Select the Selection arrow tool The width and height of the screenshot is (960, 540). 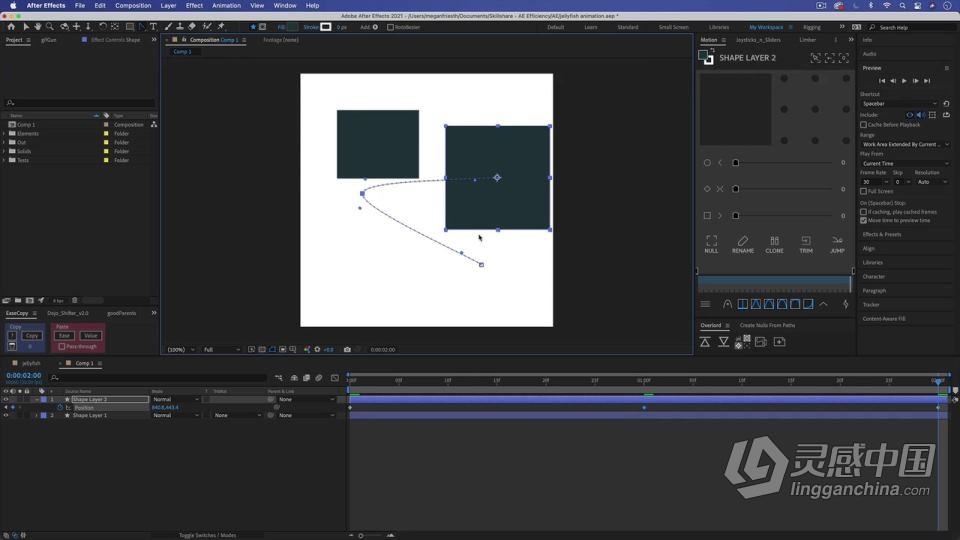[x=26, y=27]
